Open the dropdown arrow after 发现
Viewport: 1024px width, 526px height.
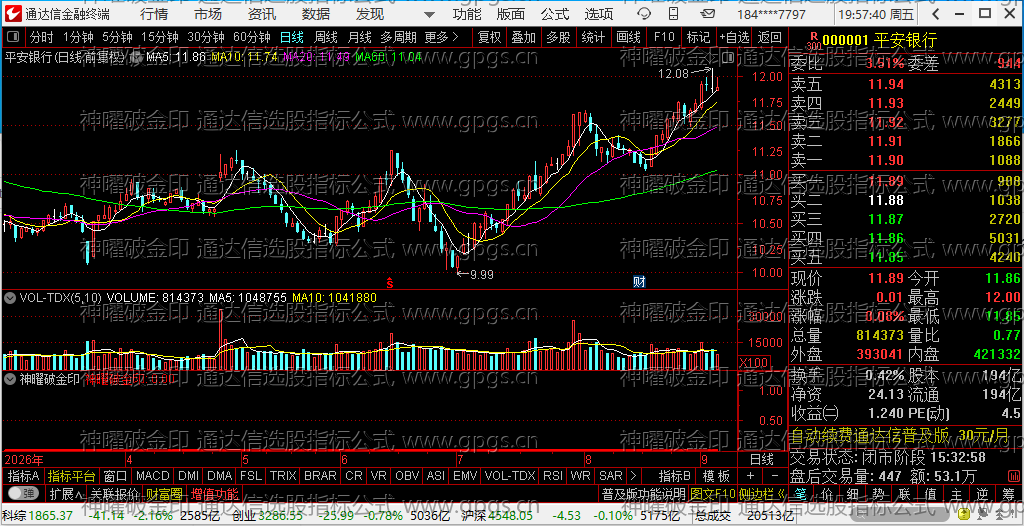[428, 14]
